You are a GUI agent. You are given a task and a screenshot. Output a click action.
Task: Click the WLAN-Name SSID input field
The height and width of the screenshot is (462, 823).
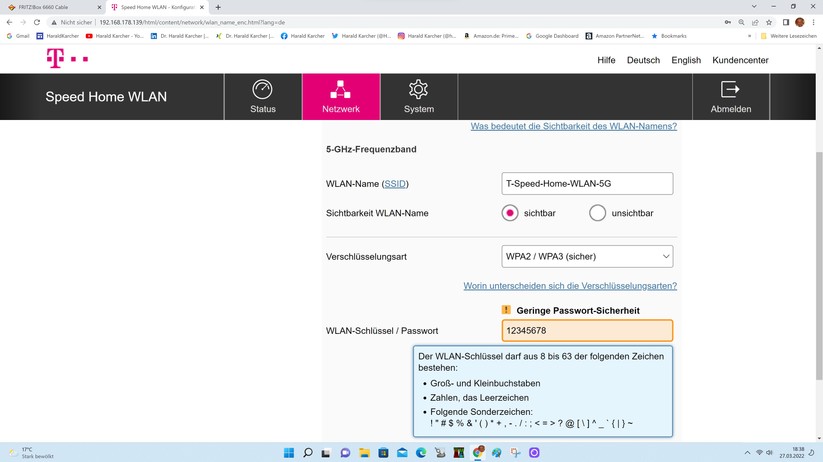(x=587, y=183)
